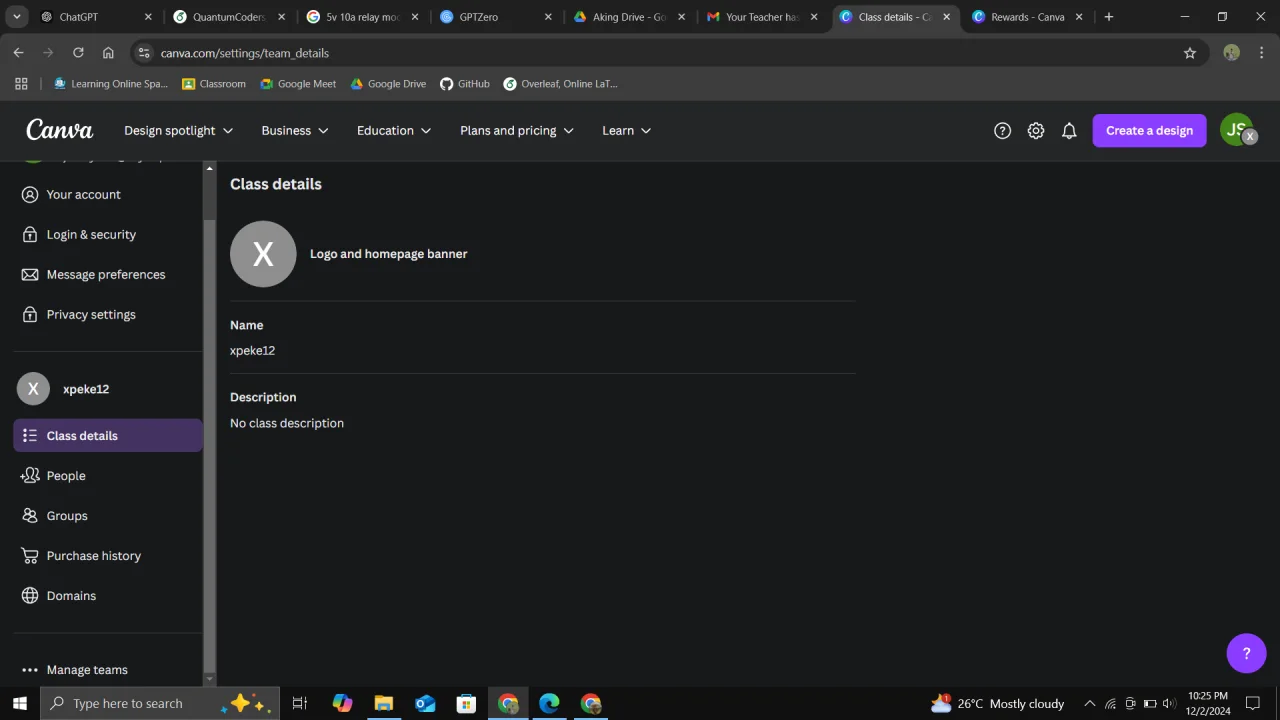Open Task View on the taskbar
This screenshot has height=720, width=1280.
[299, 703]
